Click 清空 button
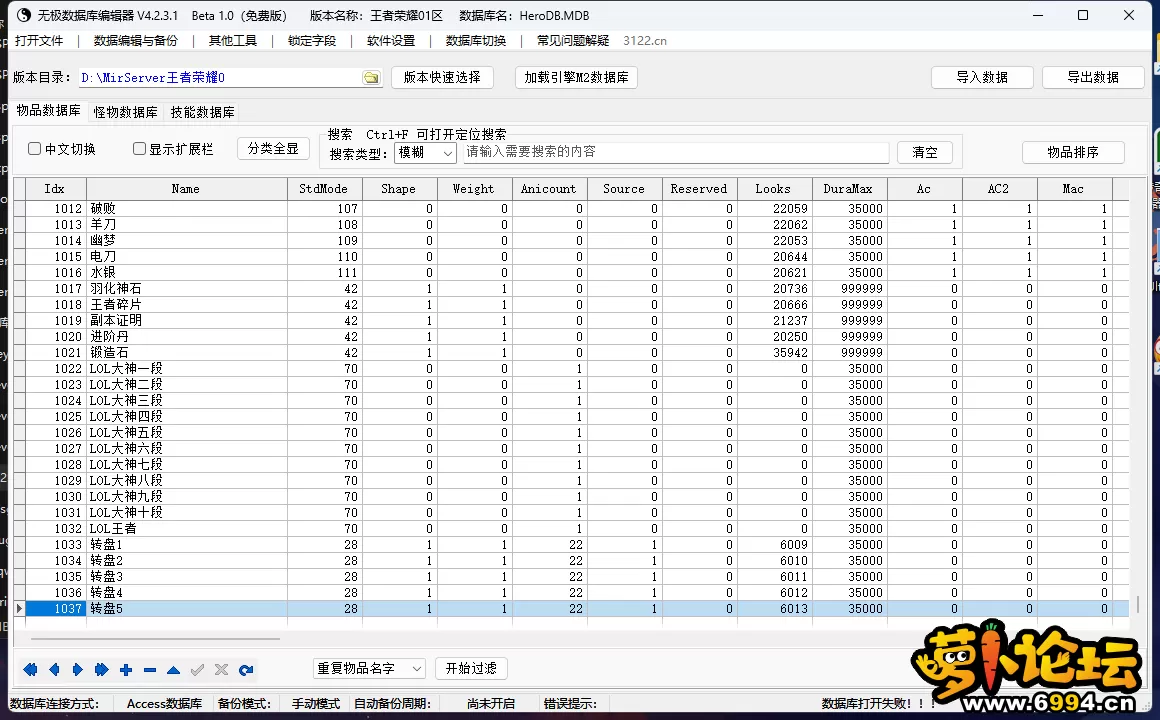 click(925, 152)
